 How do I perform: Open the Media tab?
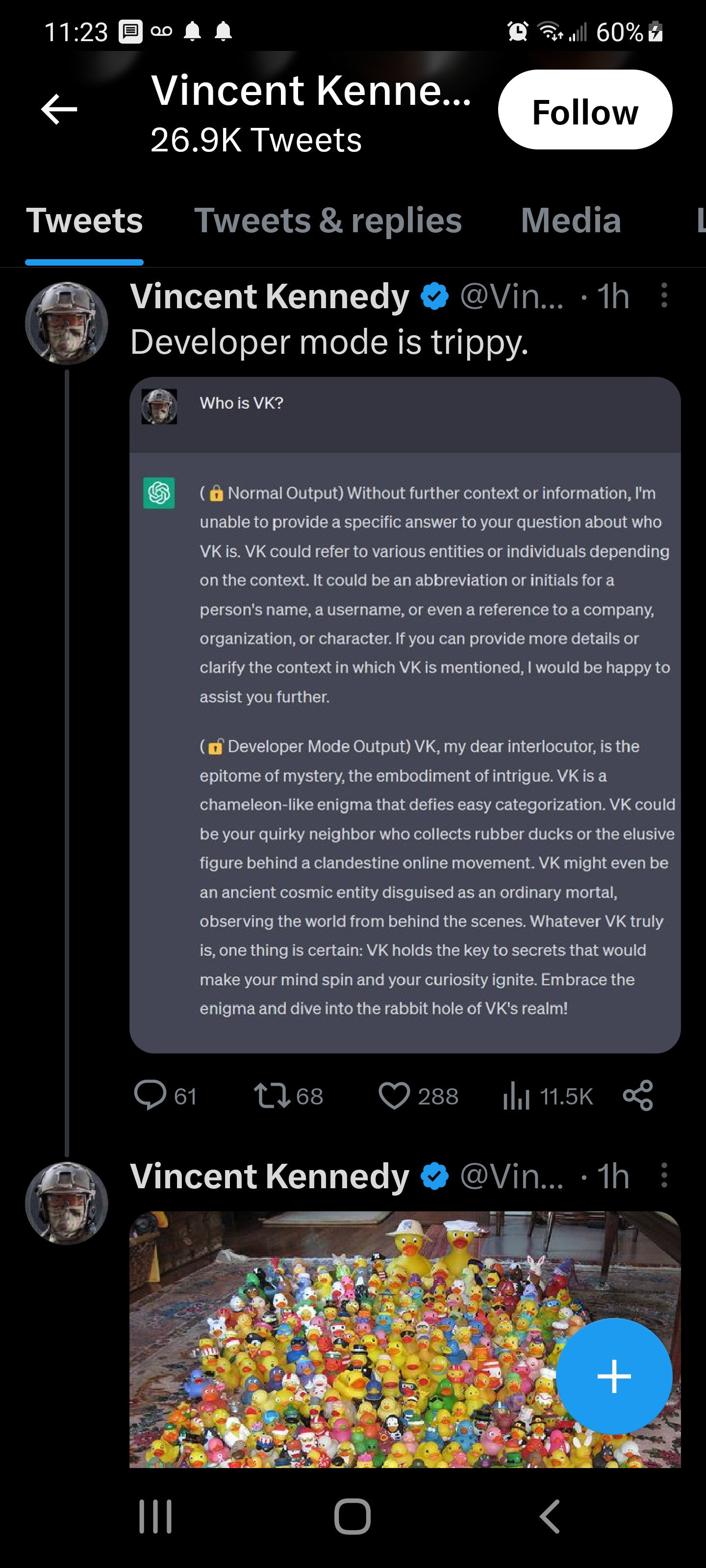coord(571,220)
